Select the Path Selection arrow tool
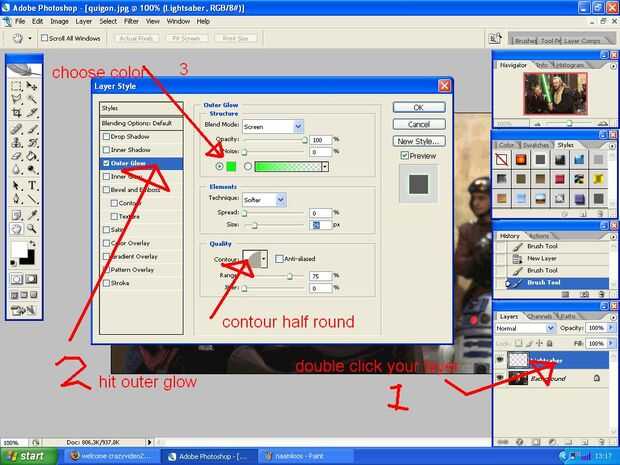 point(16,185)
